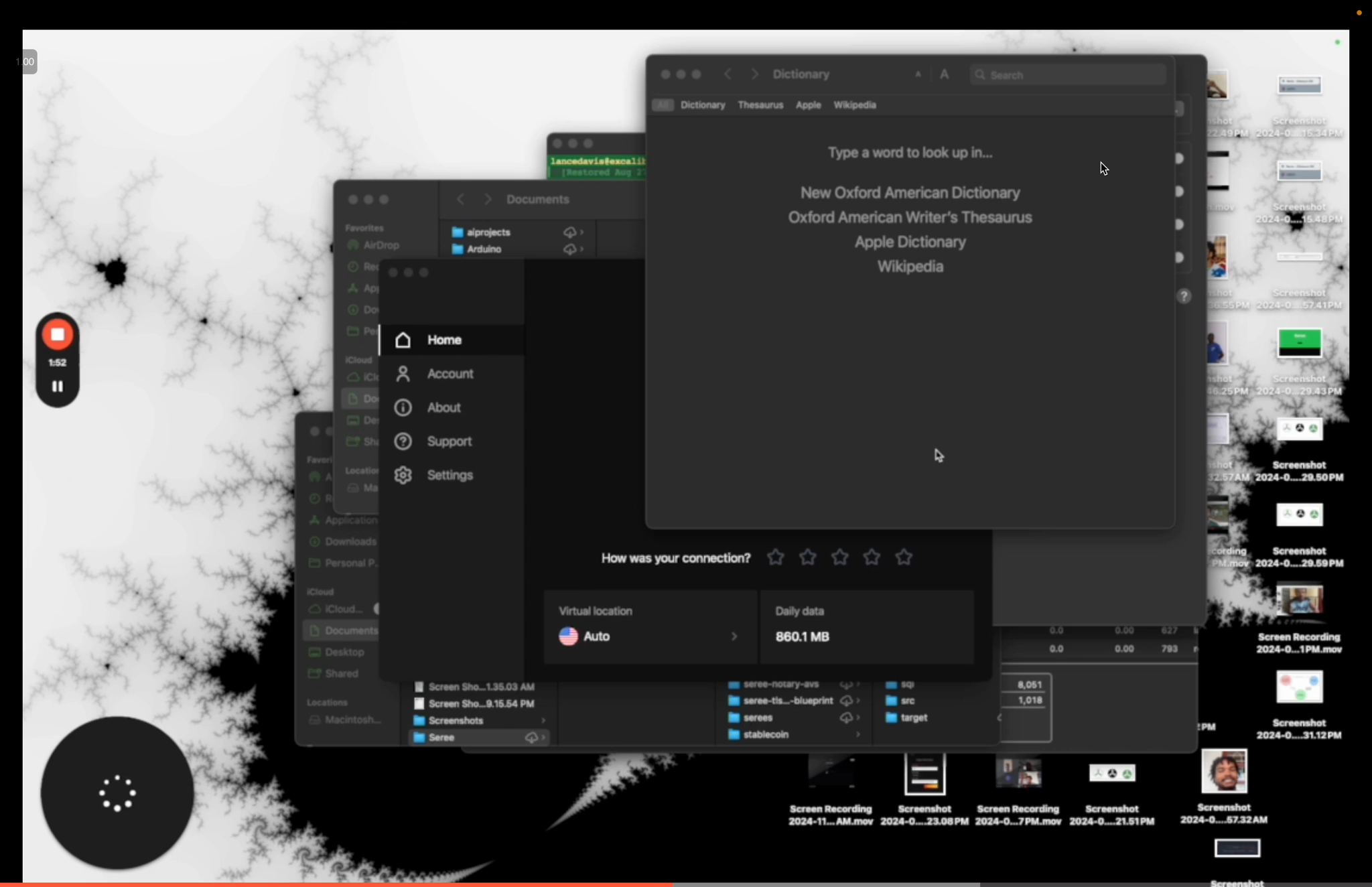The width and height of the screenshot is (1372, 887).
Task: Pause the recording under the 1:52 timer
Action: pyautogui.click(x=58, y=387)
